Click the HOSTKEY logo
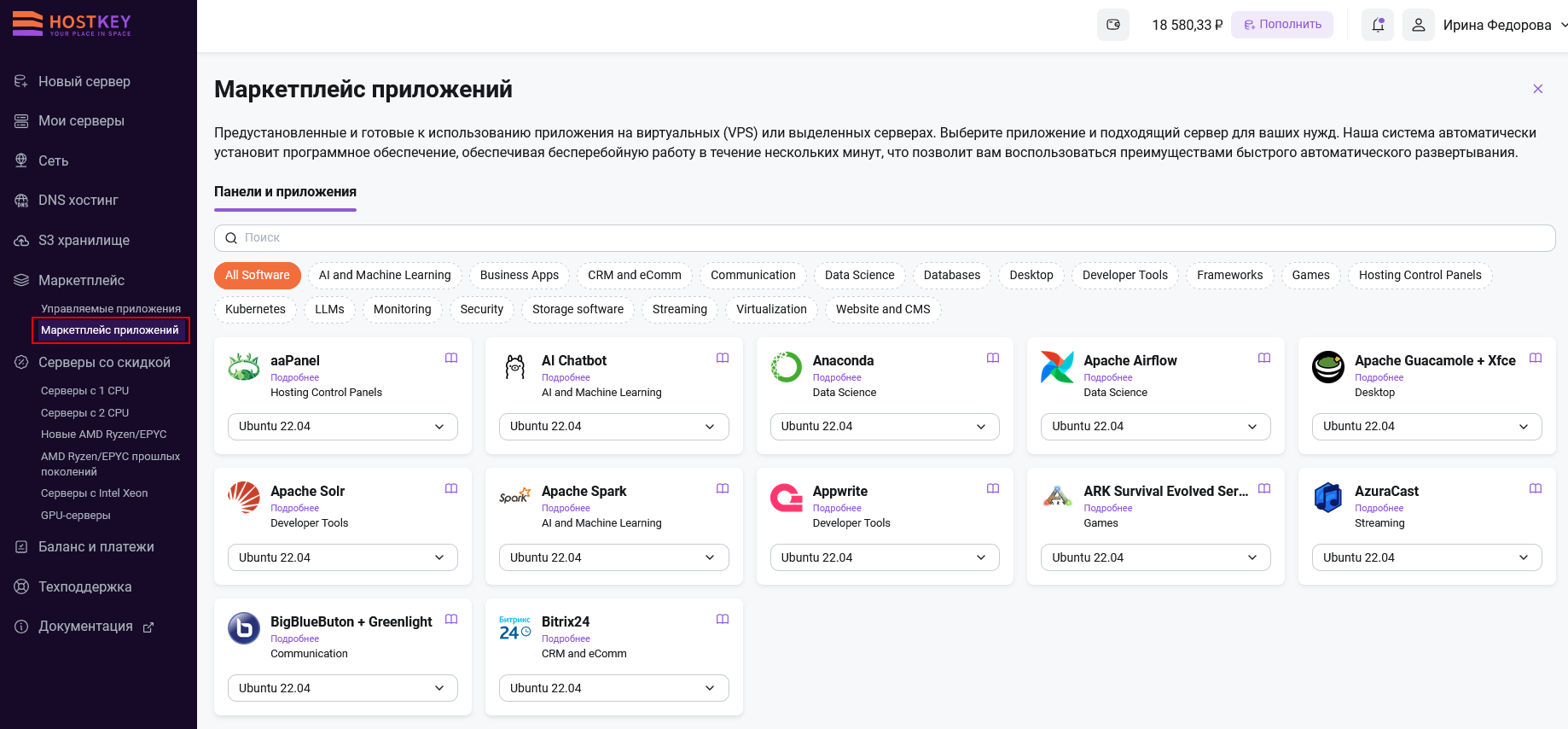Screen dimensions: 1568x729 tap(72, 23)
